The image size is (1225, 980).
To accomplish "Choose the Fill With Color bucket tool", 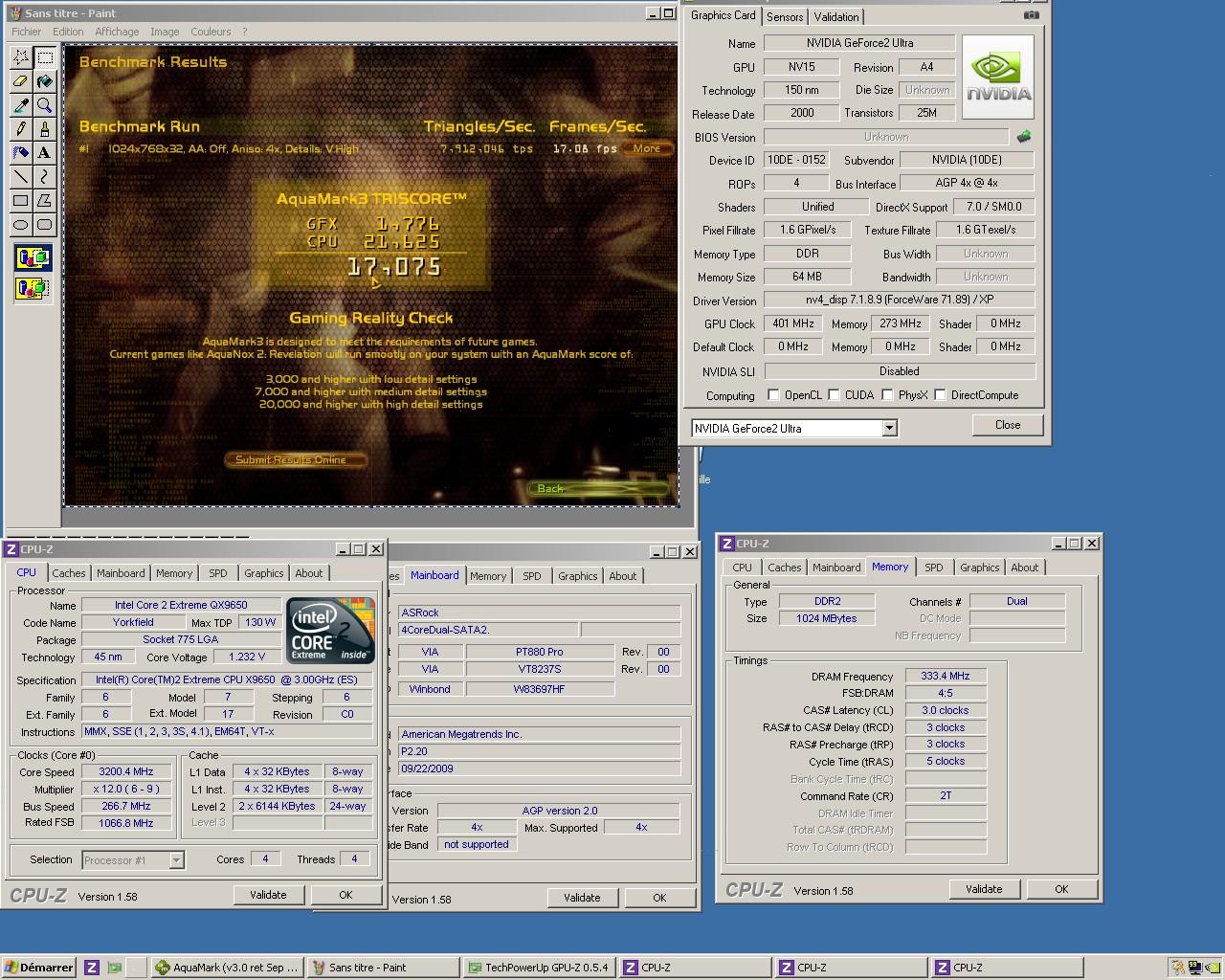I will click(44, 81).
